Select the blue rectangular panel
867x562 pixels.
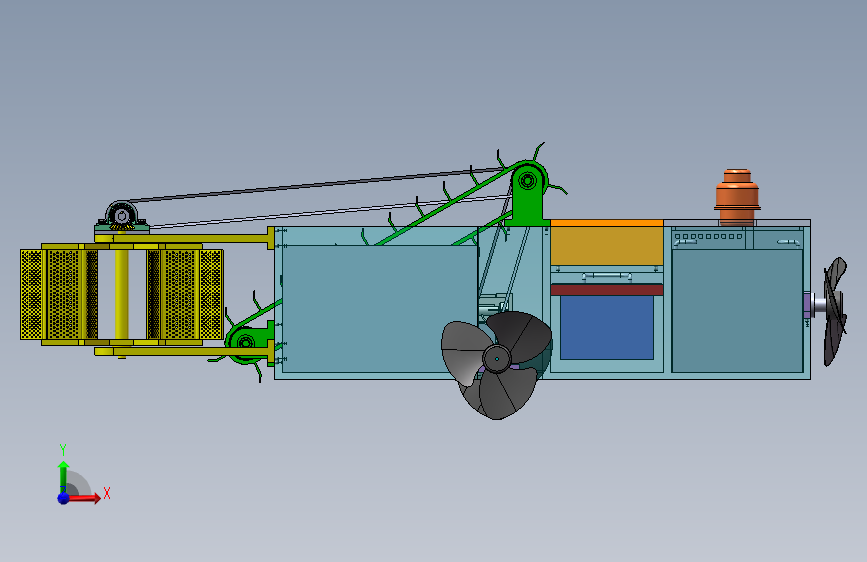click(607, 327)
